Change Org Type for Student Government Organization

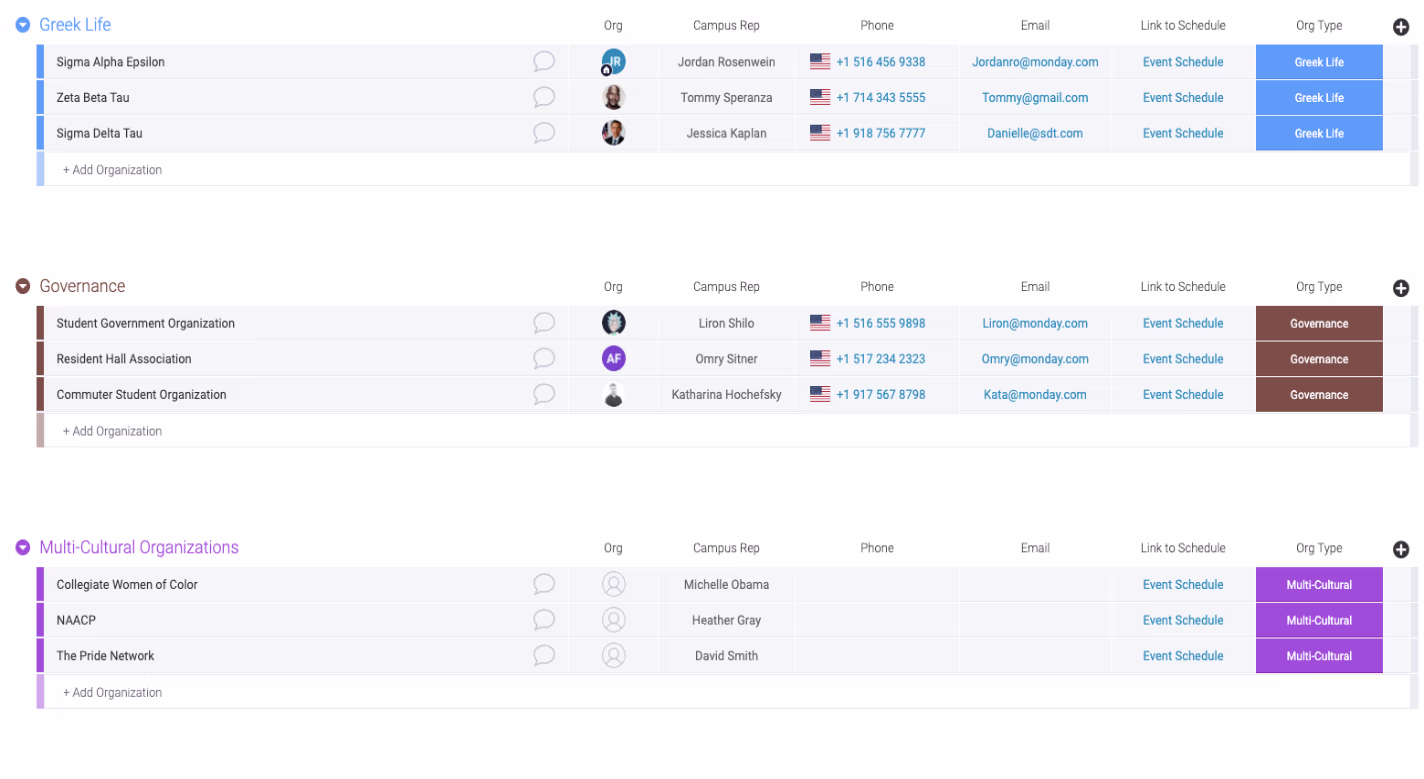click(1319, 323)
